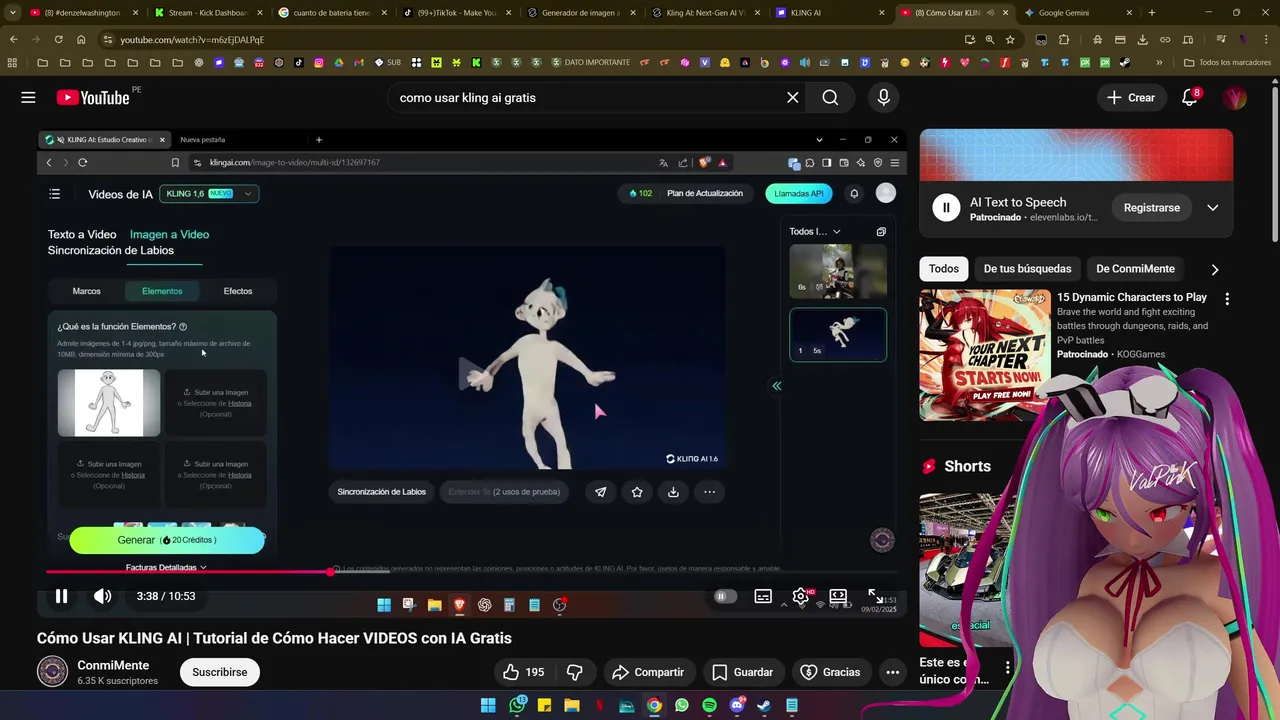Open the Chrome extensions puzzle icon

tap(1063, 39)
